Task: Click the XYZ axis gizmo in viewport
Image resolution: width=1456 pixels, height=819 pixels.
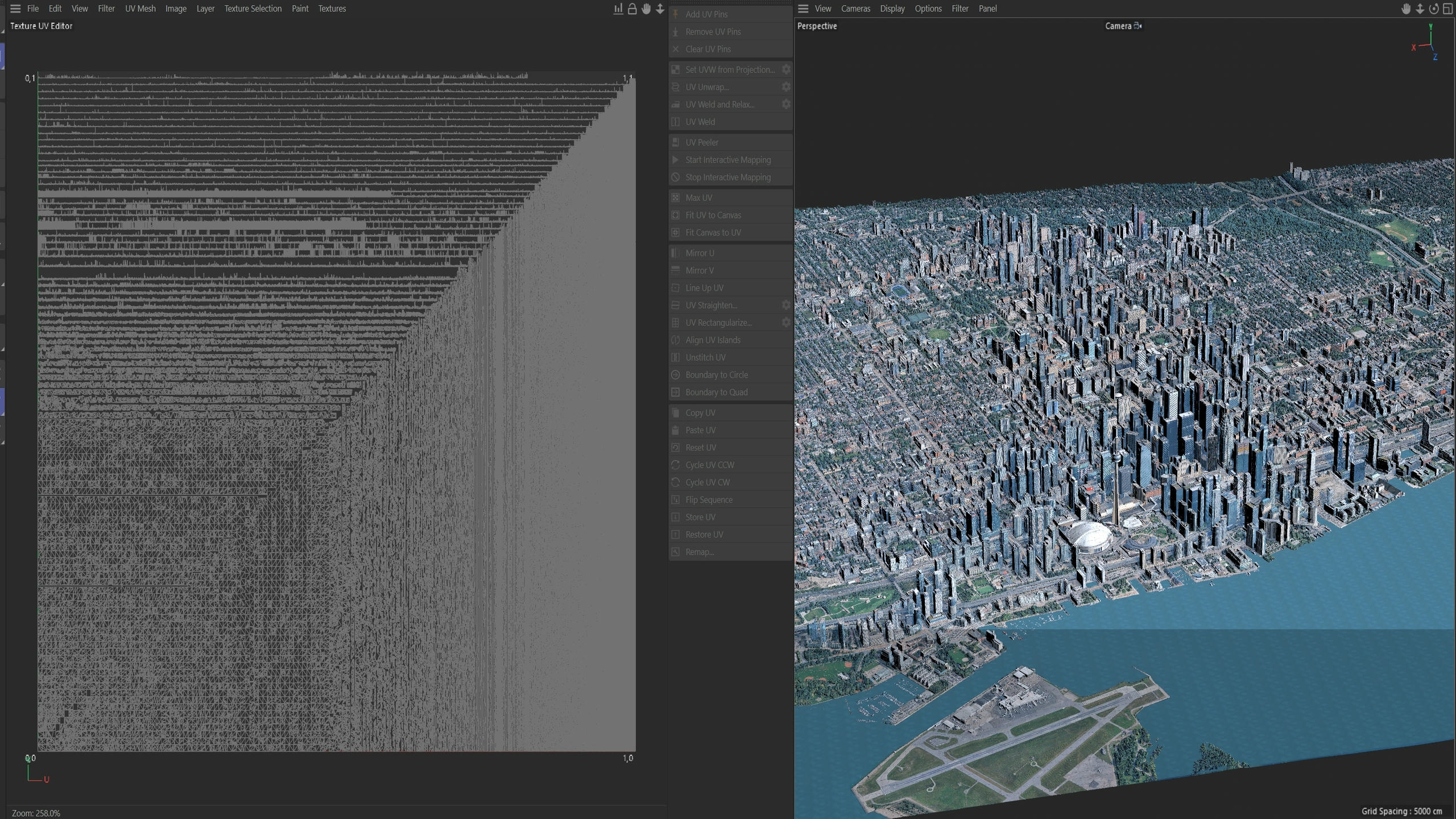Action: tap(1426, 42)
